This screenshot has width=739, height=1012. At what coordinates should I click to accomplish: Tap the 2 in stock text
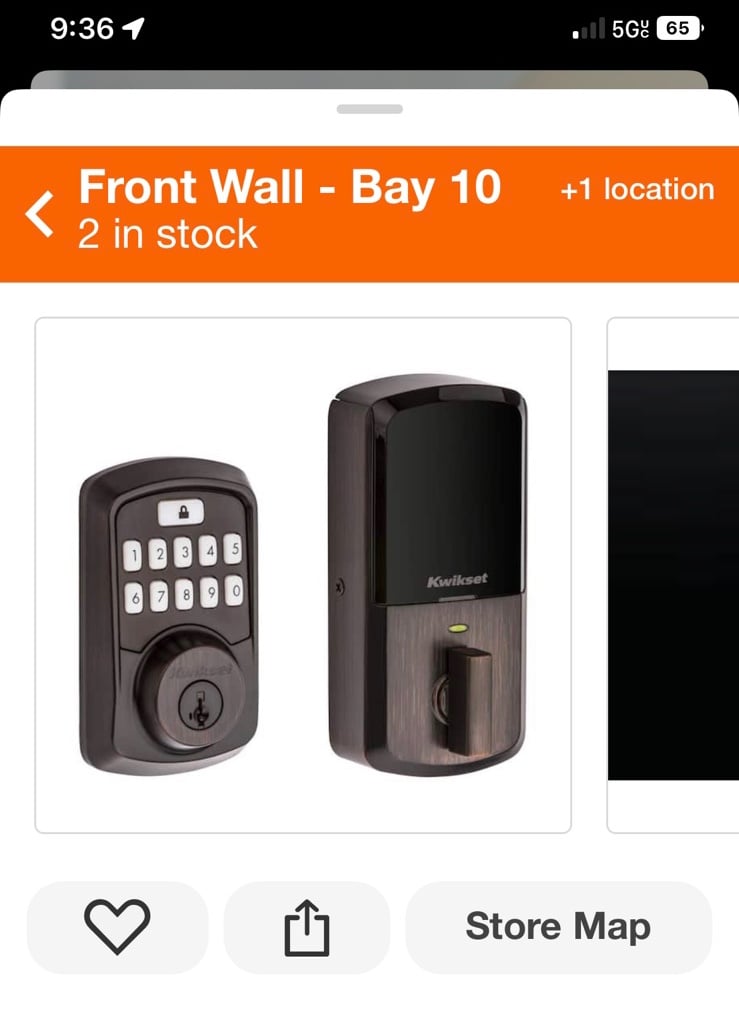(167, 234)
